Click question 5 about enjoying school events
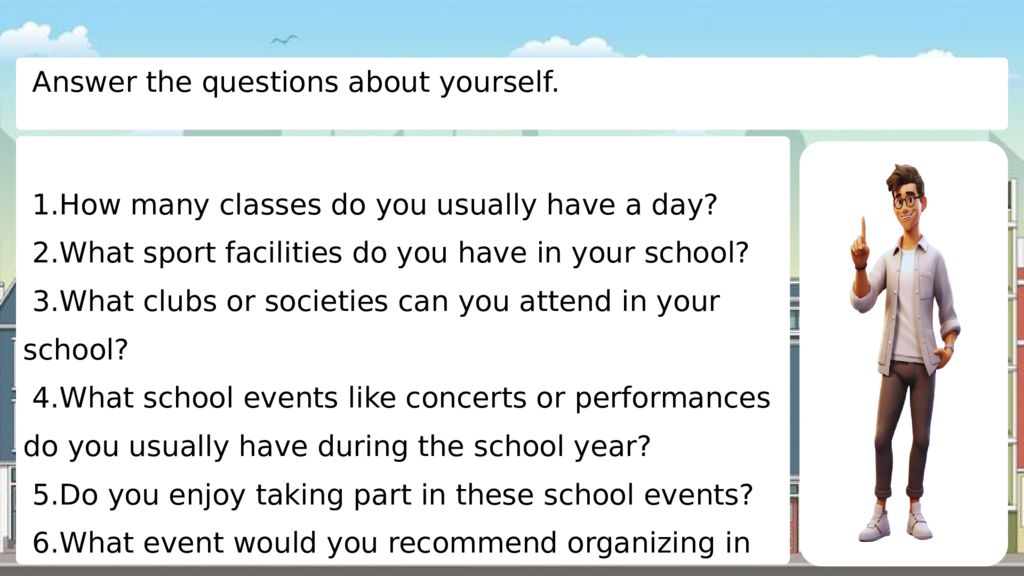Screen dimensions: 1024x576 point(392,495)
